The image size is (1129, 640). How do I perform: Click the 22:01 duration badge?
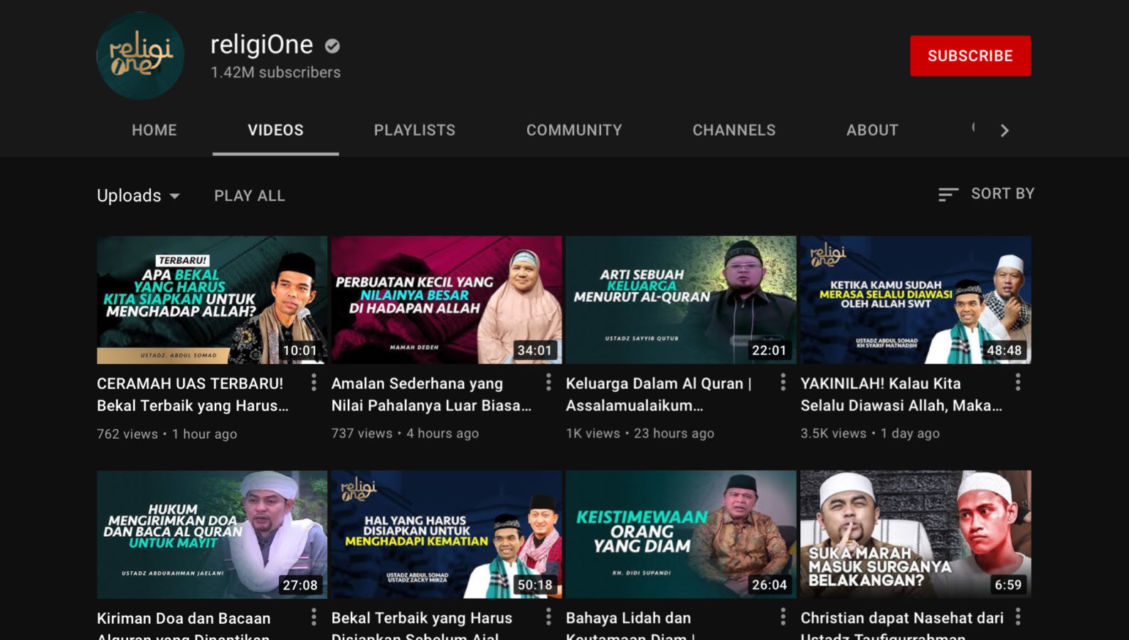(769, 351)
